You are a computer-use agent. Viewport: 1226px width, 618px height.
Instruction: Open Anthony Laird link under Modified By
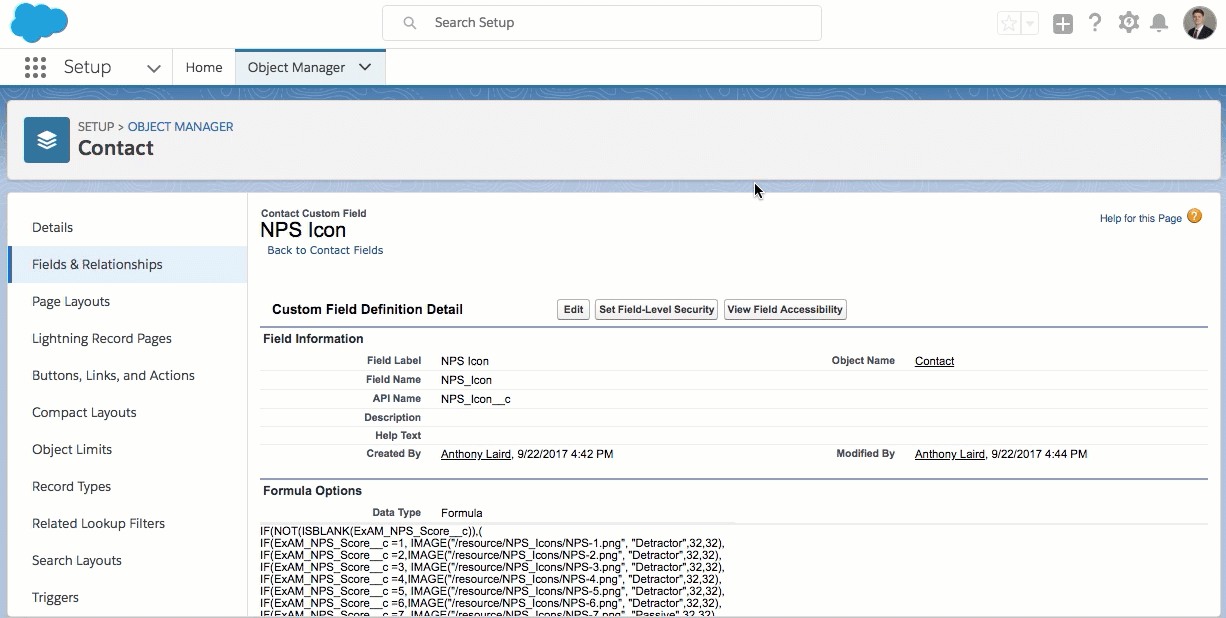click(950, 454)
